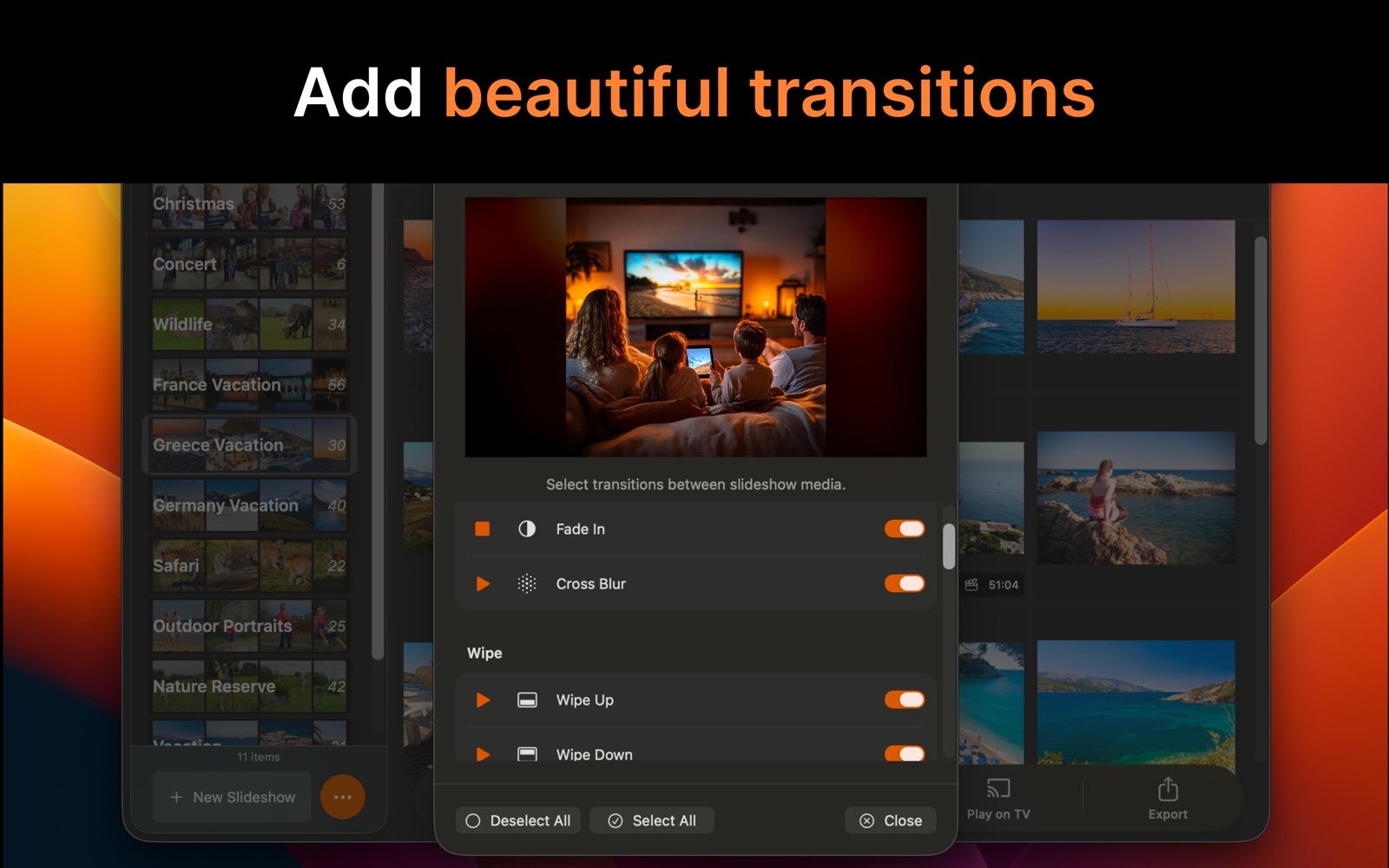
Task: Turn off the Wipe Up toggle
Action: (x=905, y=700)
